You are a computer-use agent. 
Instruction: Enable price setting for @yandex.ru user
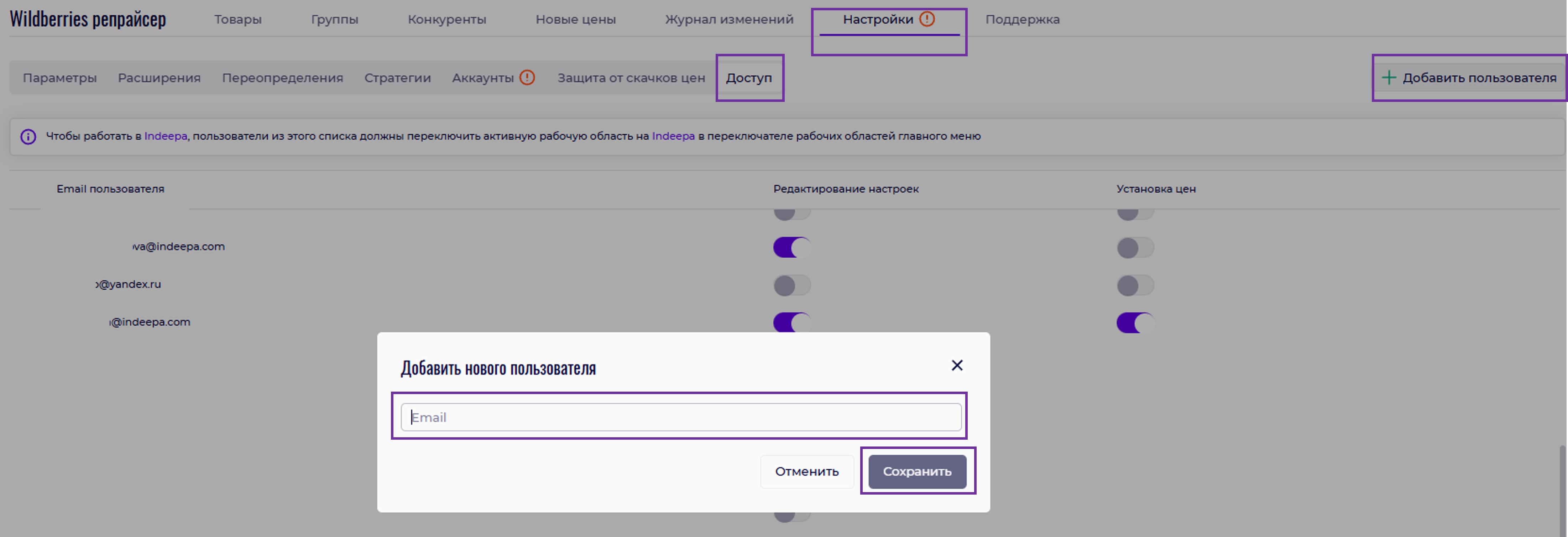click(x=1135, y=285)
